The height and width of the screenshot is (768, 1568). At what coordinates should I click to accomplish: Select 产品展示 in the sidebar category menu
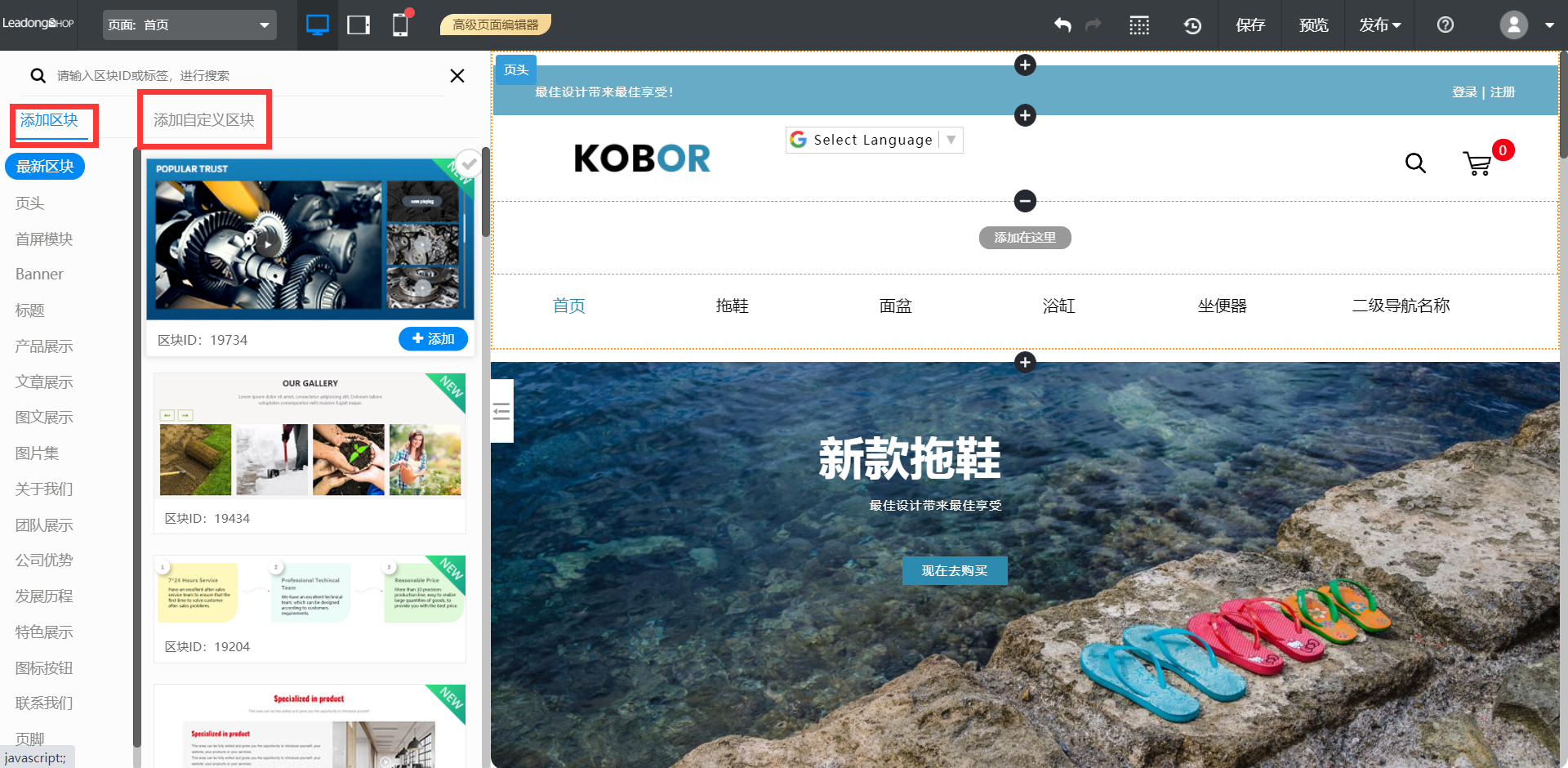[43, 346]
